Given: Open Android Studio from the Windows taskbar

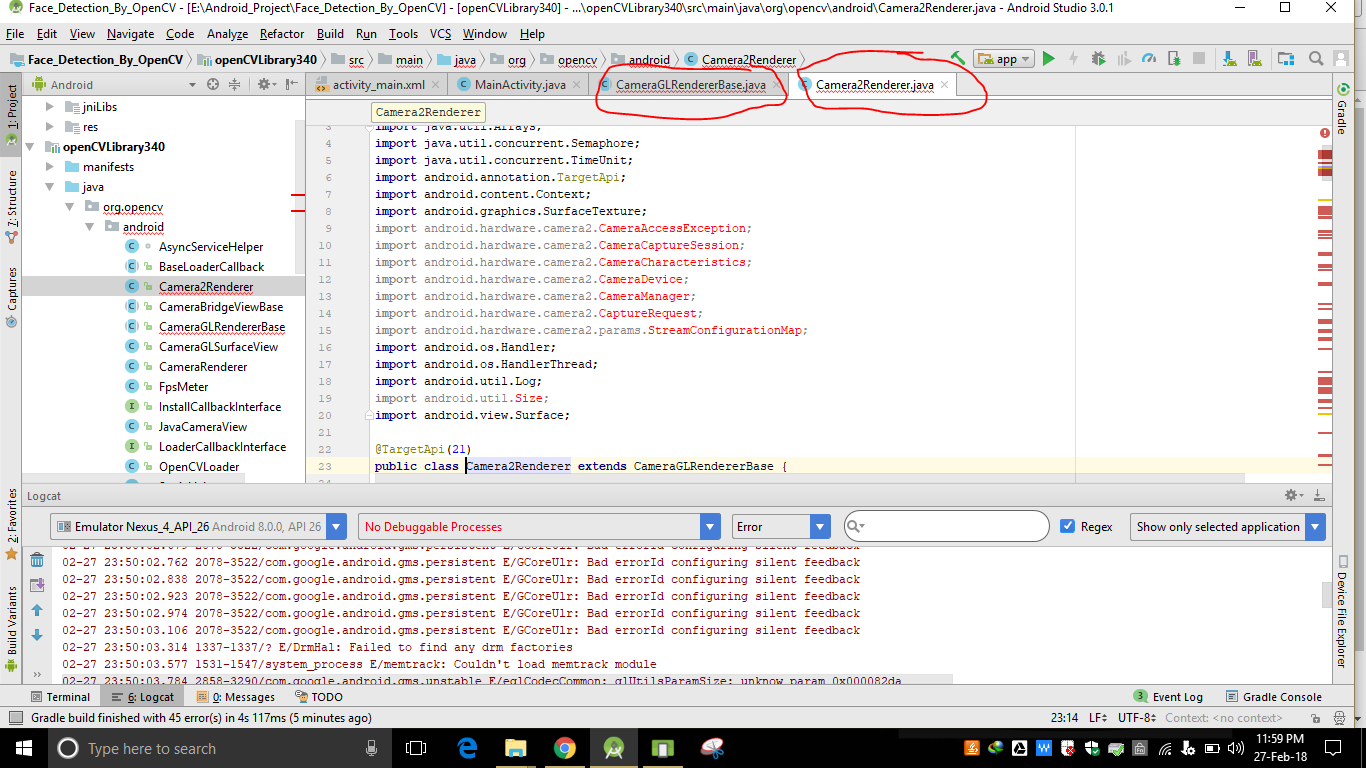Looking at the screenshot, I should [x=613, y=748].
